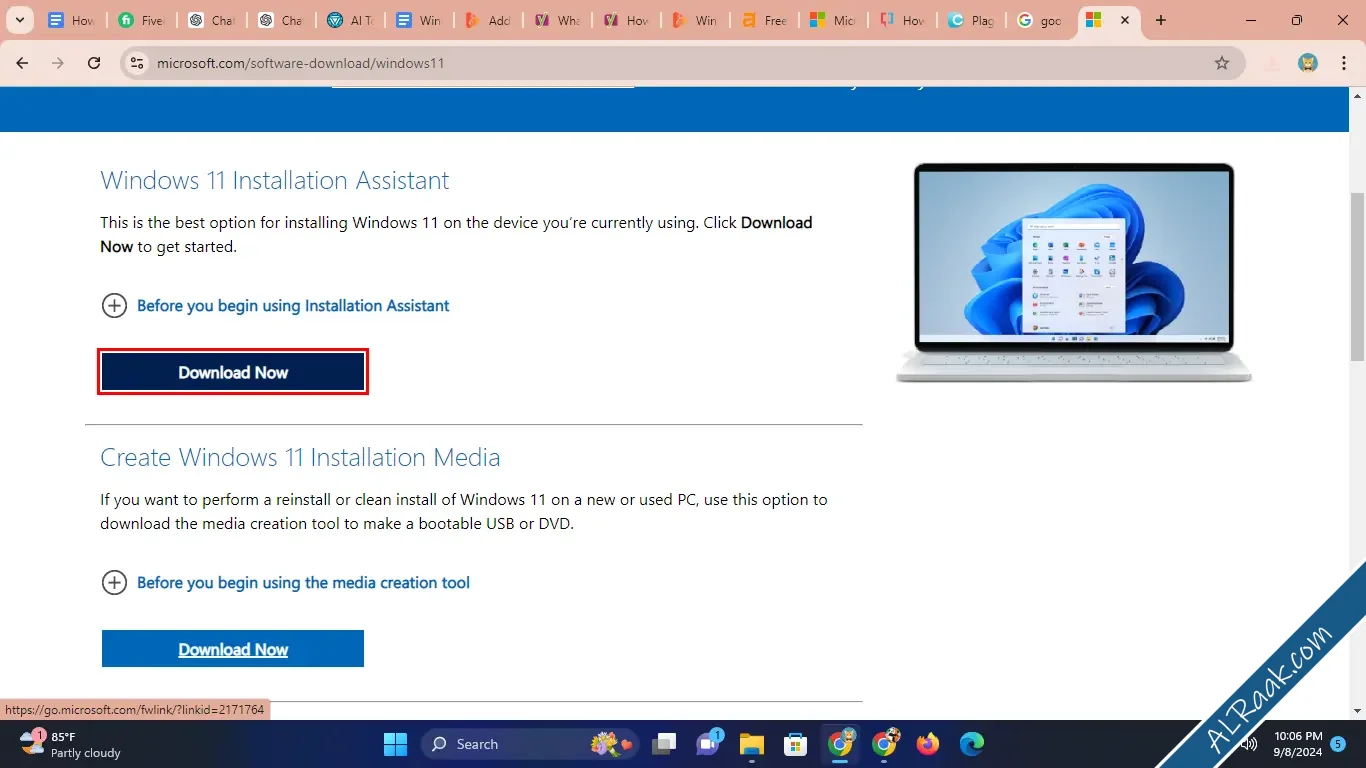The height and width of the screenshot is (768, 1366).
Task: Open the Windows Start menu
Action: (x=396, y=744)
